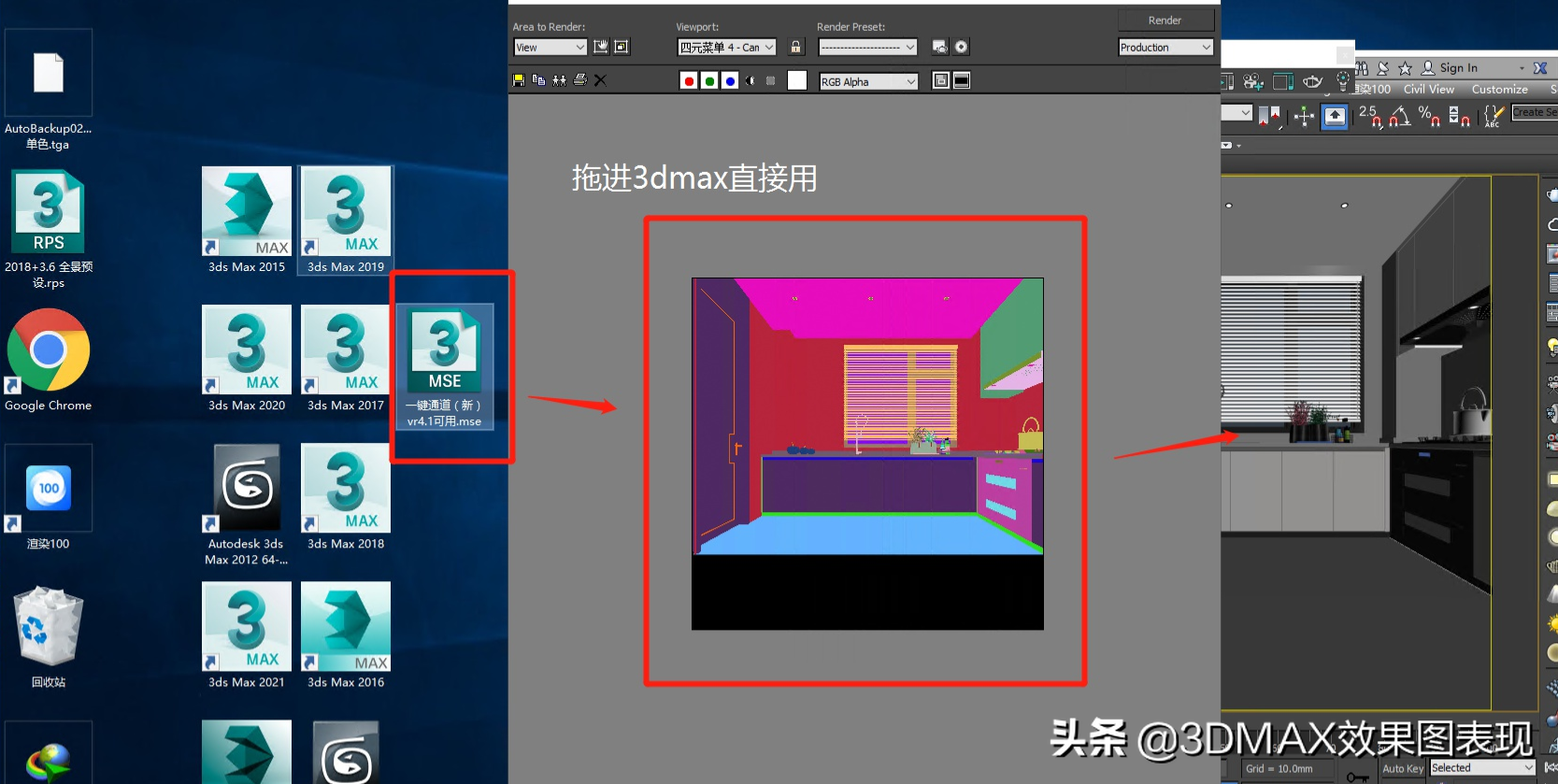Open the Customize menu
Image resolution: width=1558 pixels, height=784 pixels.
[x=1500, y=90]
